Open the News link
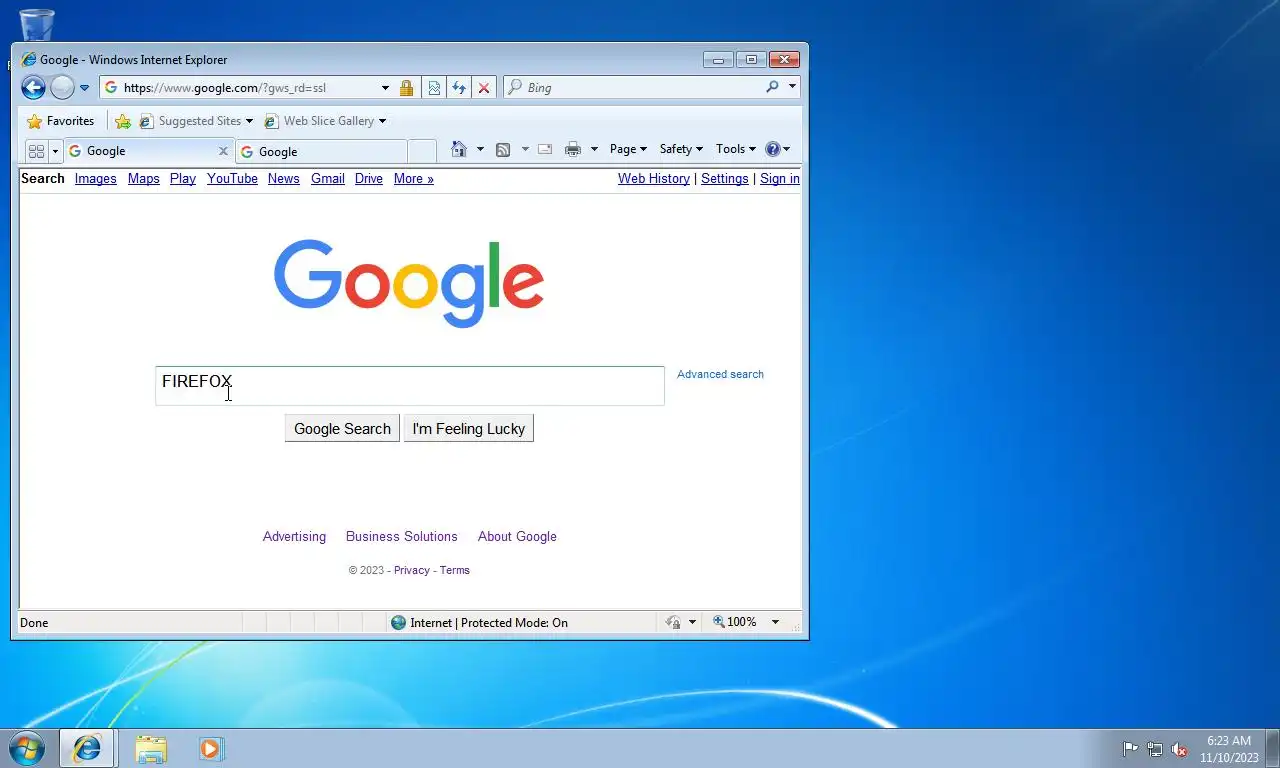The image size is (1280, 768). point(284,179)
